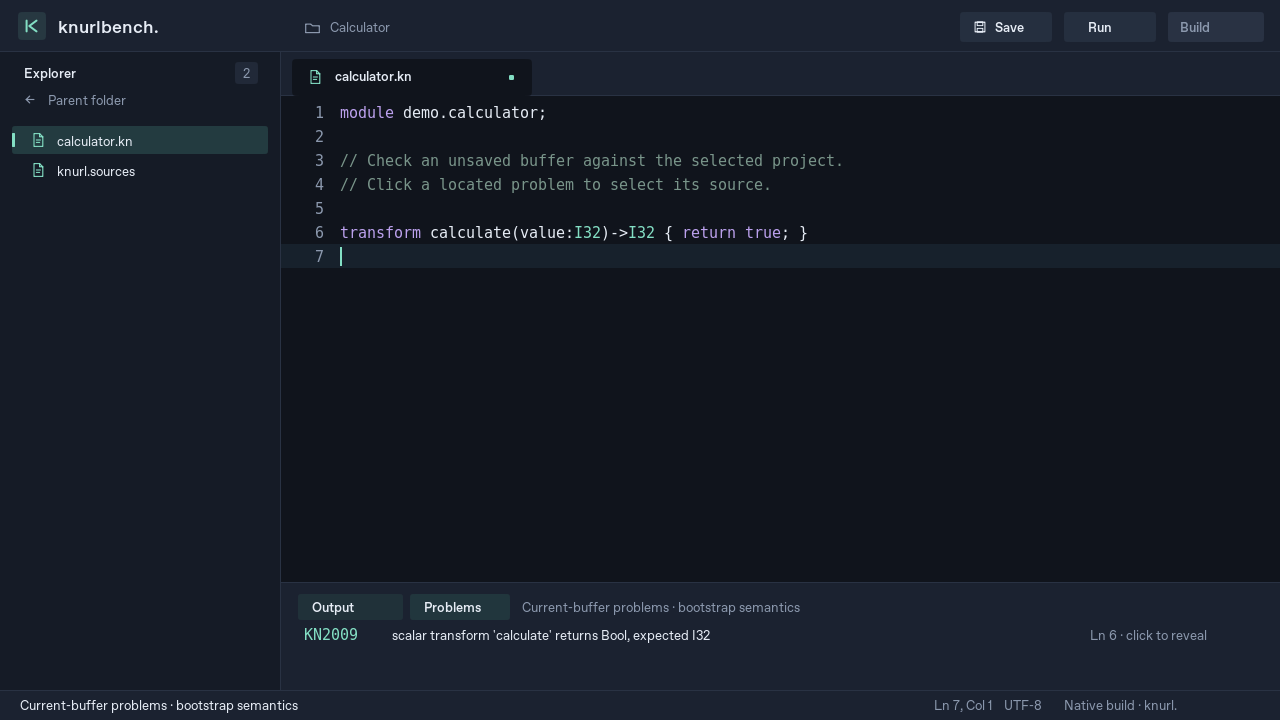The image size is (1280, 720).
Task: Click 'Ln 6 · click to reveal'
Action: 1148,635
